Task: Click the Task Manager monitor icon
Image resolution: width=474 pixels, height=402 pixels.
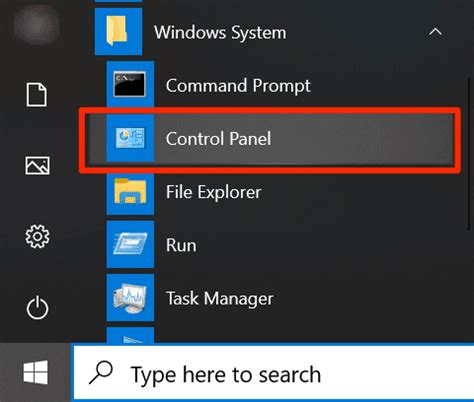Action: 130,298
